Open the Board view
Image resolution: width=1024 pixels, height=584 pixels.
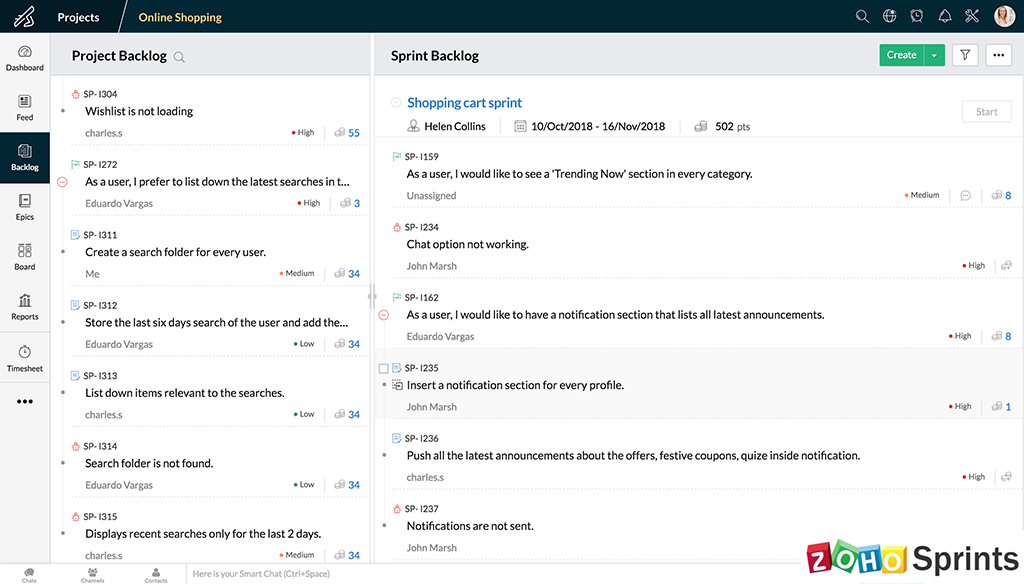(x=25, y=257)
